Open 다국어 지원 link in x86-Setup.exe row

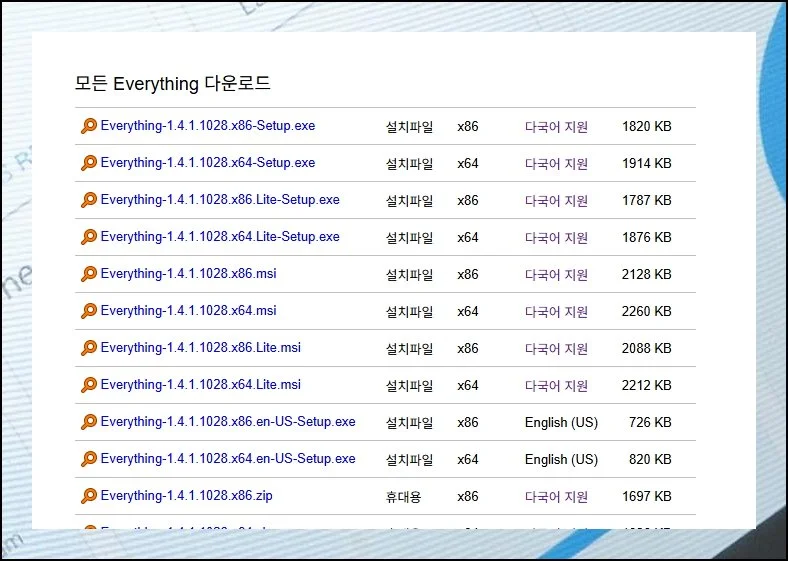tap(556, 127)
